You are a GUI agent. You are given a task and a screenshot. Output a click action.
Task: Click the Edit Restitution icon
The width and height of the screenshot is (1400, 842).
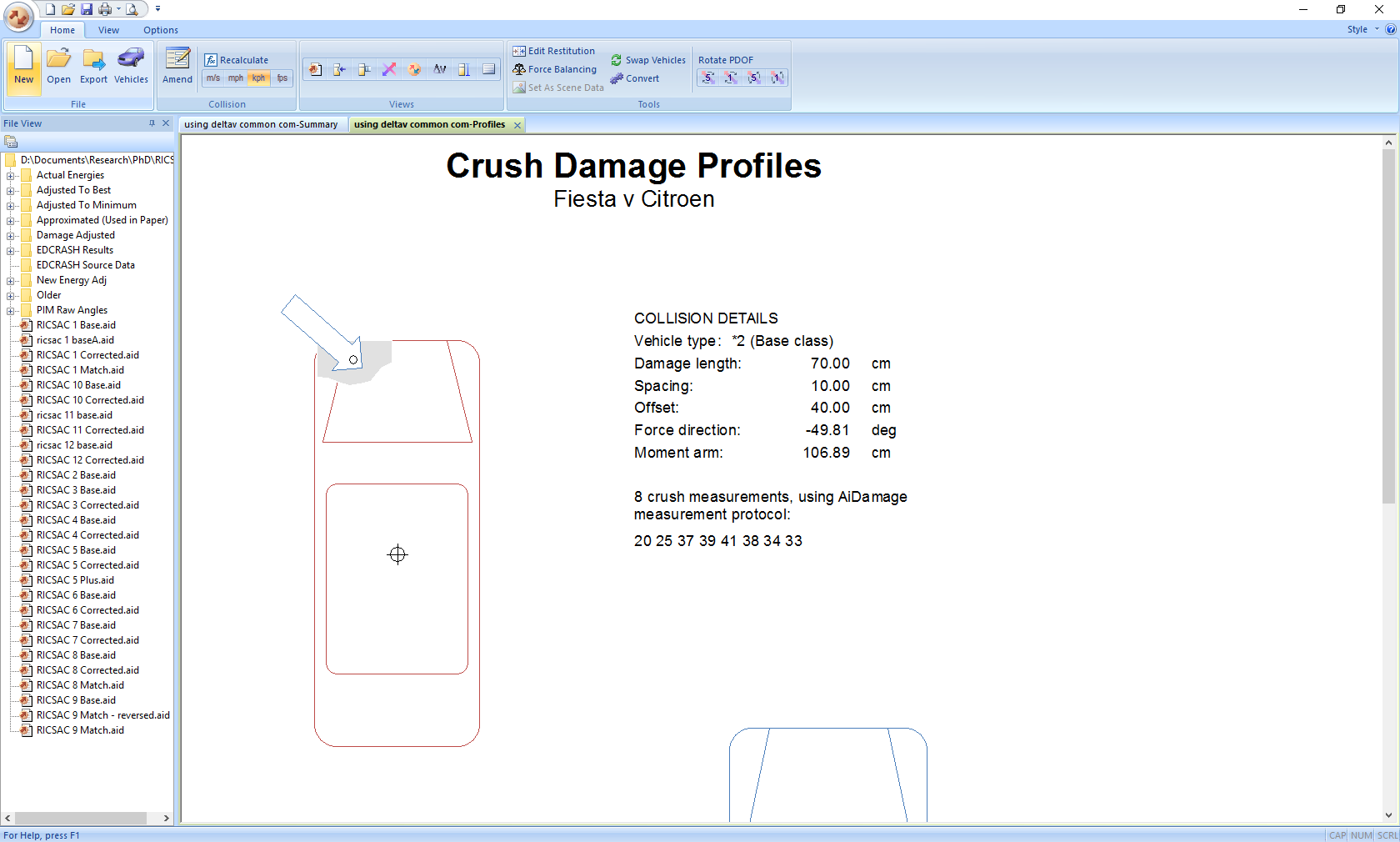coord(519,51)
